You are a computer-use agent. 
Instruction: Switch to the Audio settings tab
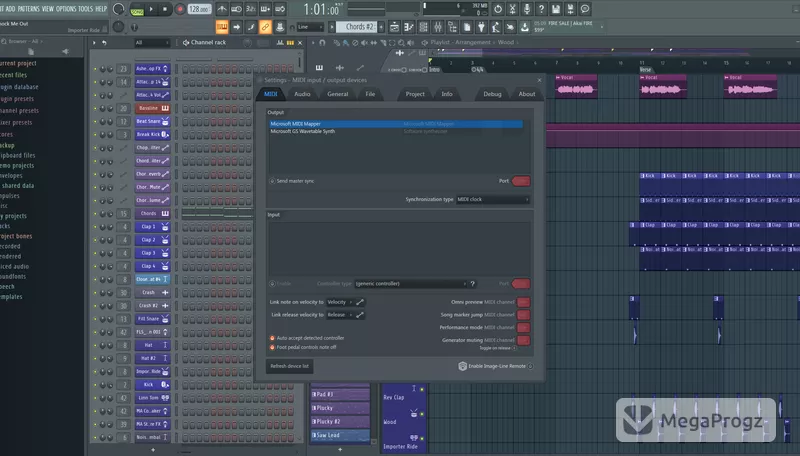pyautogui.click(x=302, y=94)
